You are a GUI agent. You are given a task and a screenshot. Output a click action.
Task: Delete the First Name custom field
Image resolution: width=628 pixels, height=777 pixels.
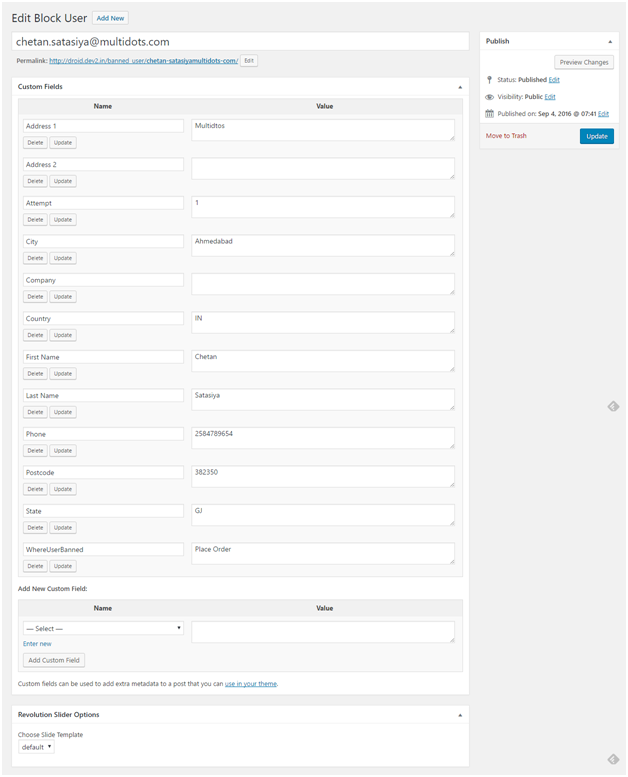pyautogui.click(x=35, y=374)
